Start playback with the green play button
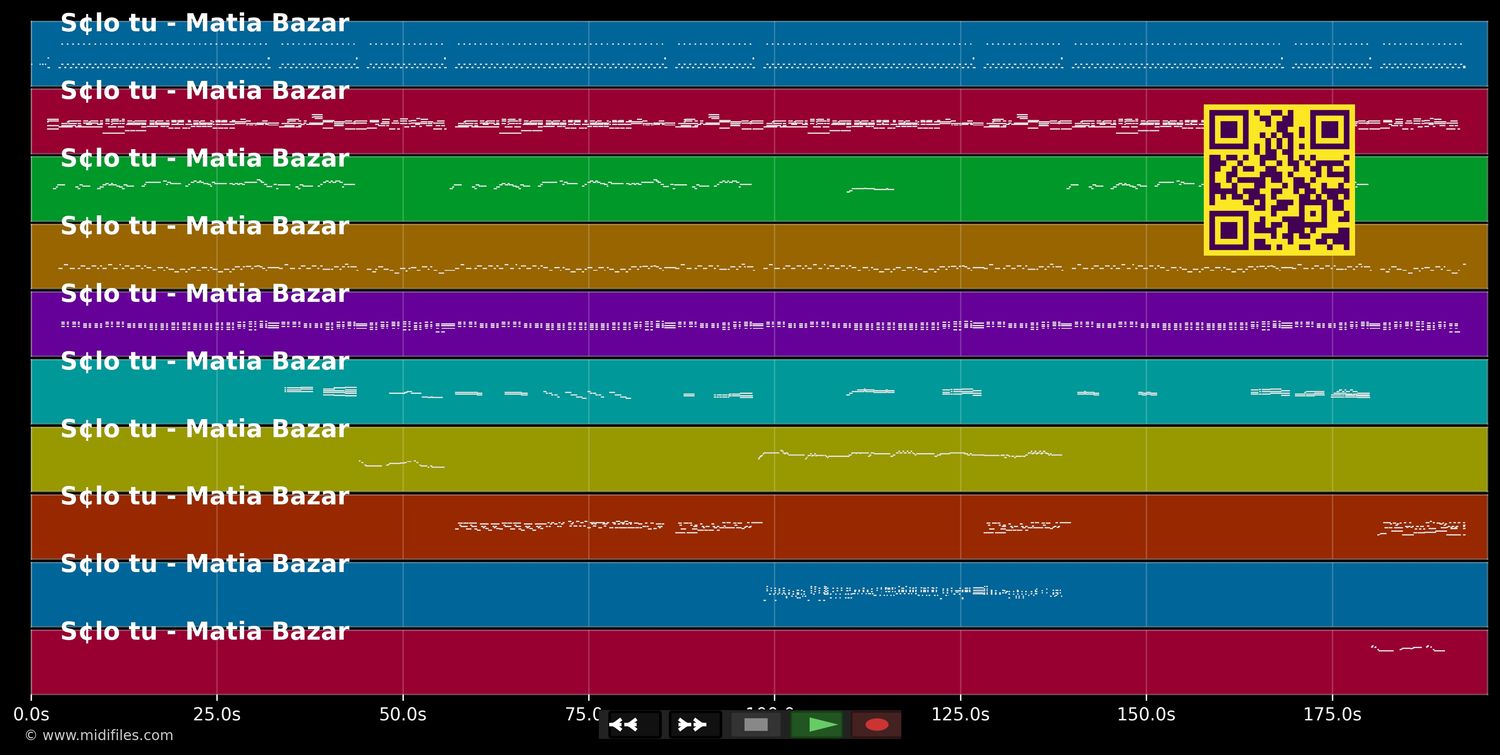This screenshot has height=755, width=1500. tap(817, 725)
